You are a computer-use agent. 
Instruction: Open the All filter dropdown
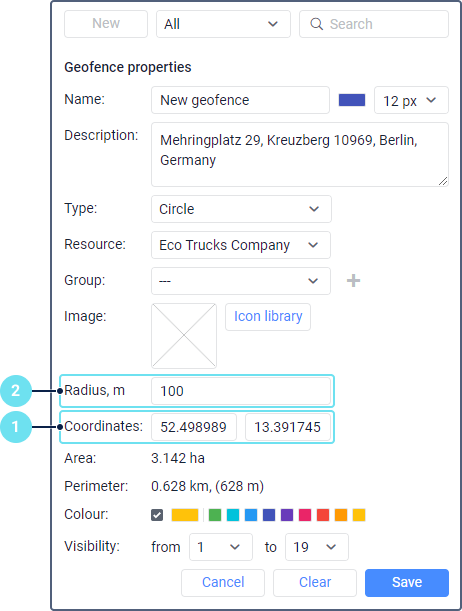(x=223, y=24)
